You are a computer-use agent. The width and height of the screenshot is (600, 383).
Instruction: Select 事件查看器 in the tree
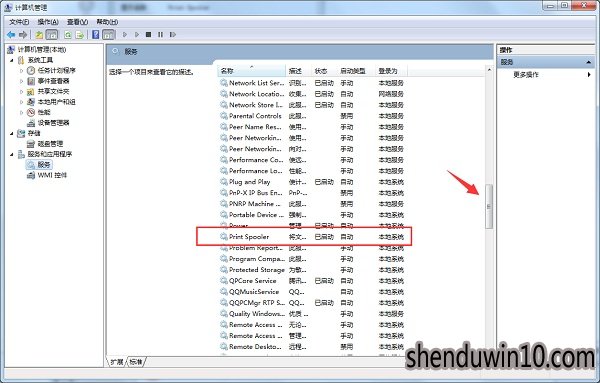54,81
